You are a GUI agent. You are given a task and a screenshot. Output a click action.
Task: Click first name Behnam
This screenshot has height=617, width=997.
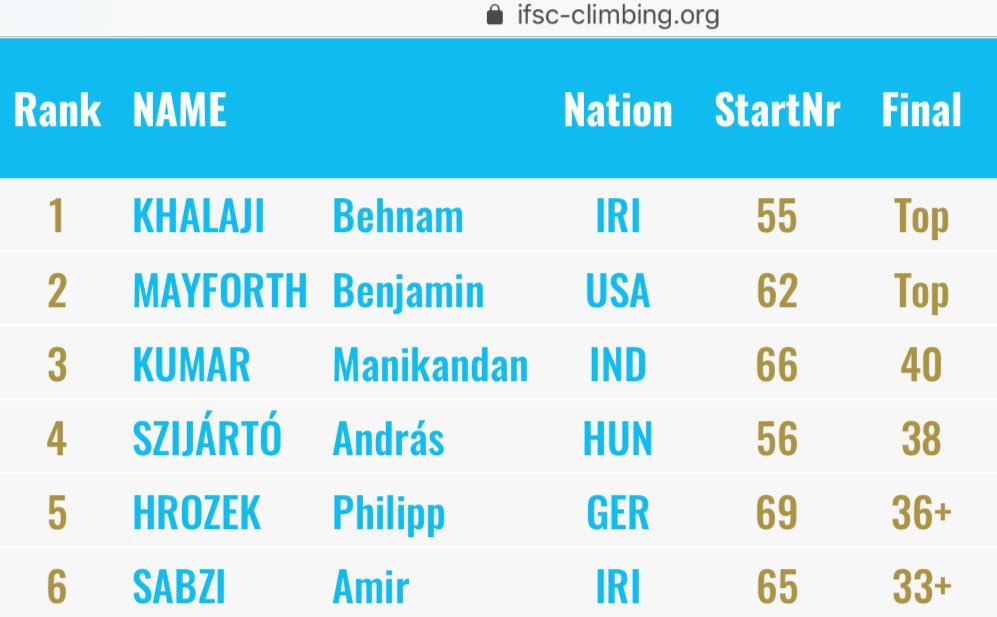click(x=397, y=217)
